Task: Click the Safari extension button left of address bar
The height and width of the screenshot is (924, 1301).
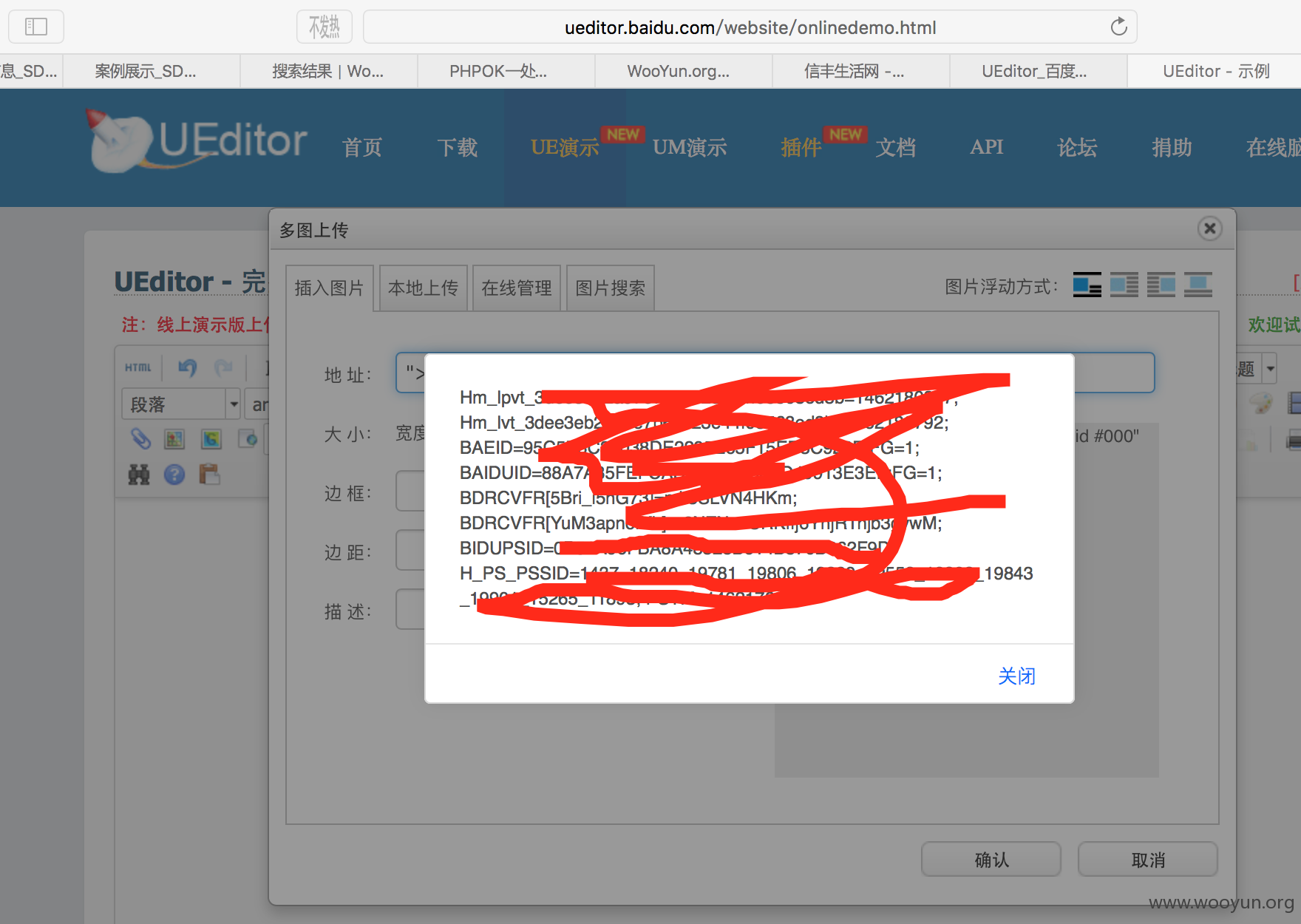Action: click(325, 27)
